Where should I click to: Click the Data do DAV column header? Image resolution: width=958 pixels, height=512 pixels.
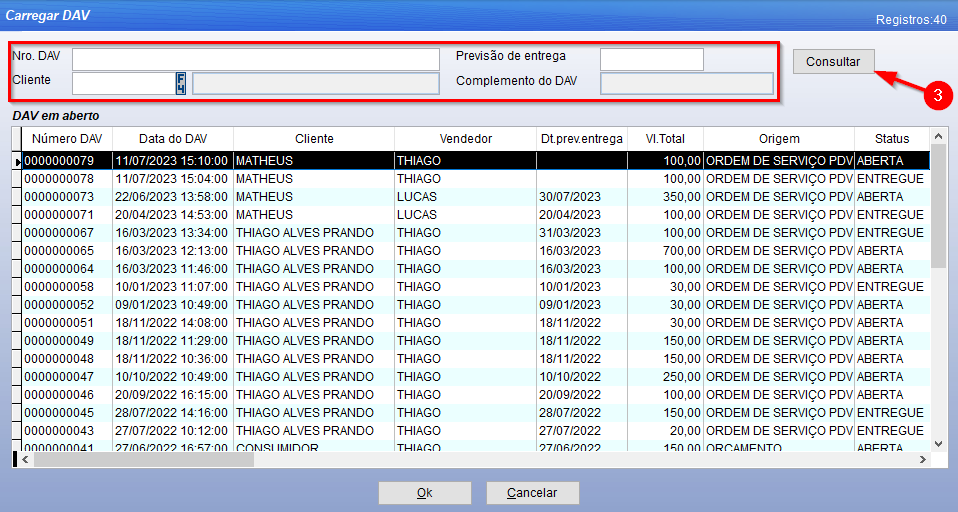[173, 138]
